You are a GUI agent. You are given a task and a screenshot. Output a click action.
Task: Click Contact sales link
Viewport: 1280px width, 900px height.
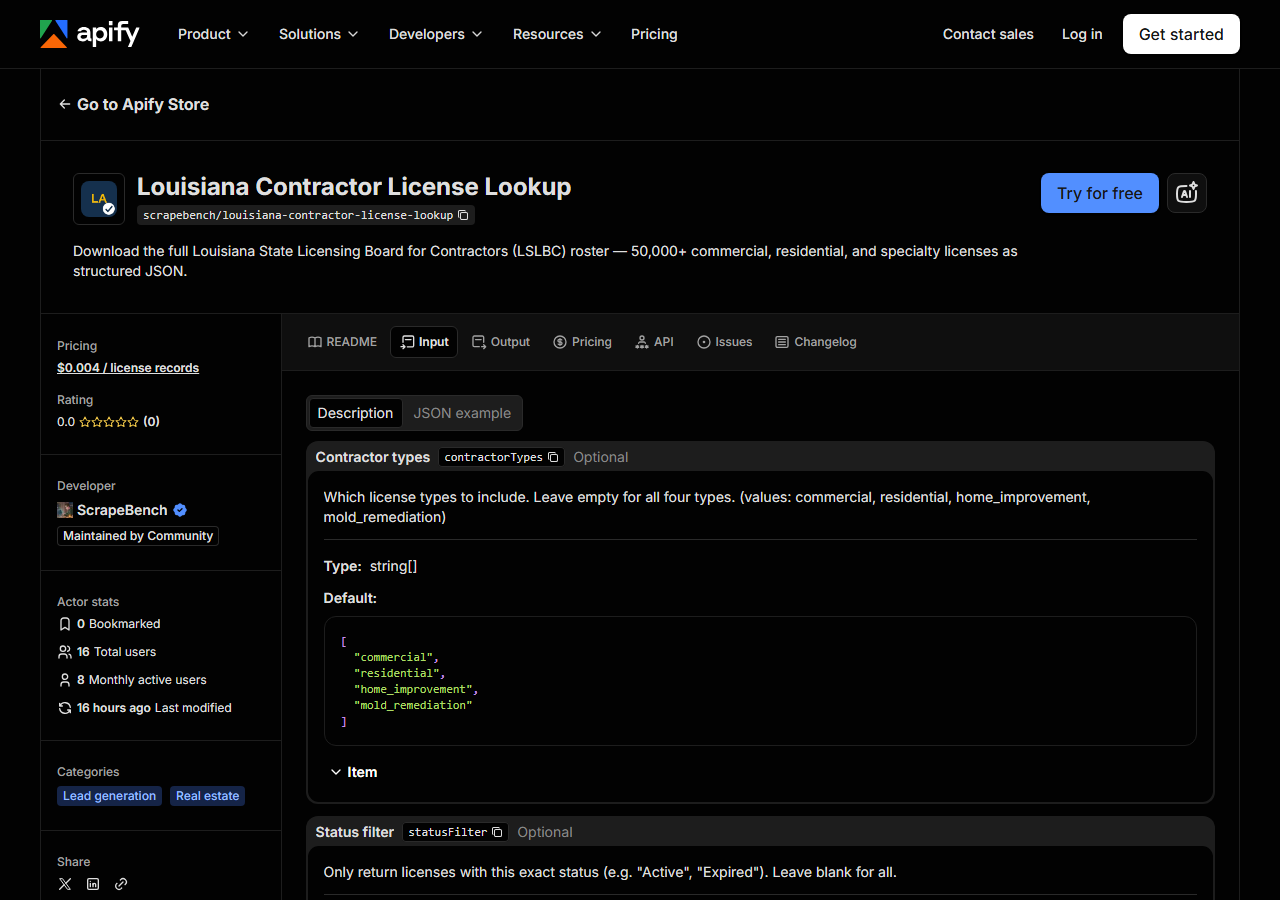[x=988, y=34]
